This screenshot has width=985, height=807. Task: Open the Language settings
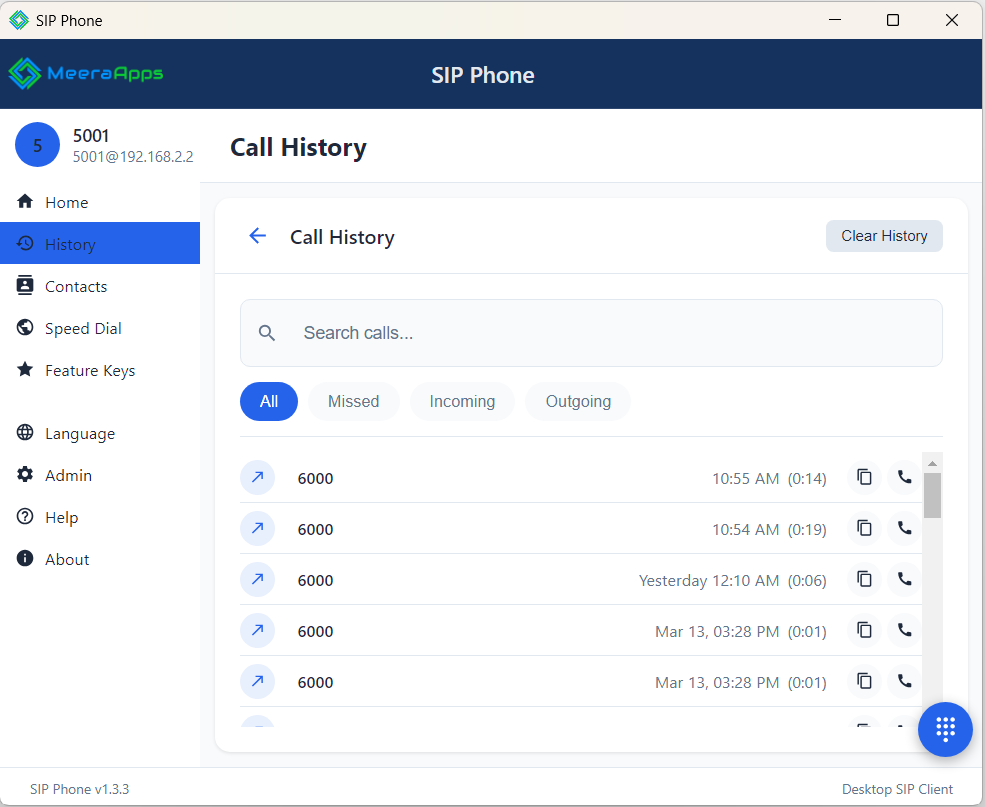click(x=80, y=433)
